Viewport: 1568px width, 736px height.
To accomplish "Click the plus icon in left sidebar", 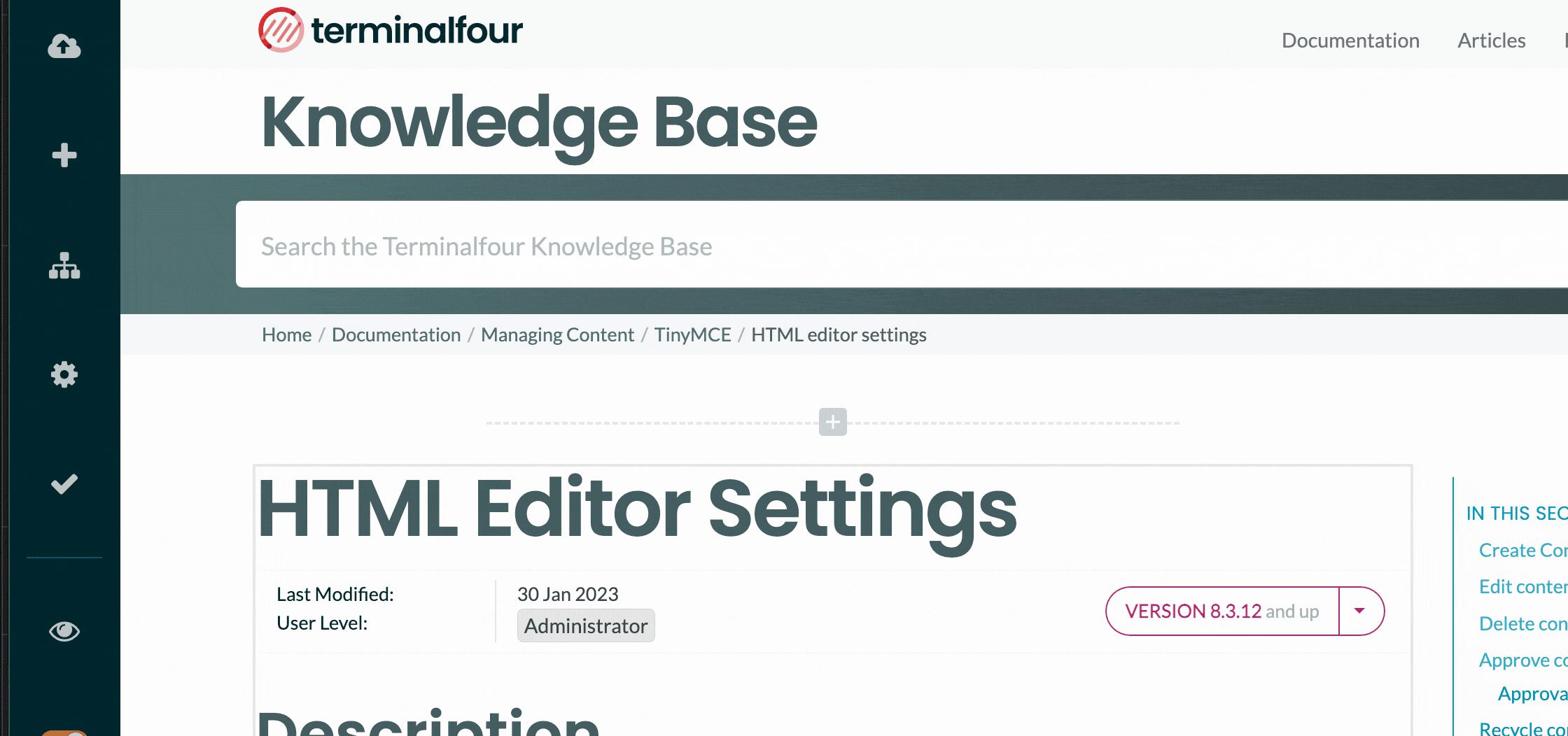I will tap(64, 155).
